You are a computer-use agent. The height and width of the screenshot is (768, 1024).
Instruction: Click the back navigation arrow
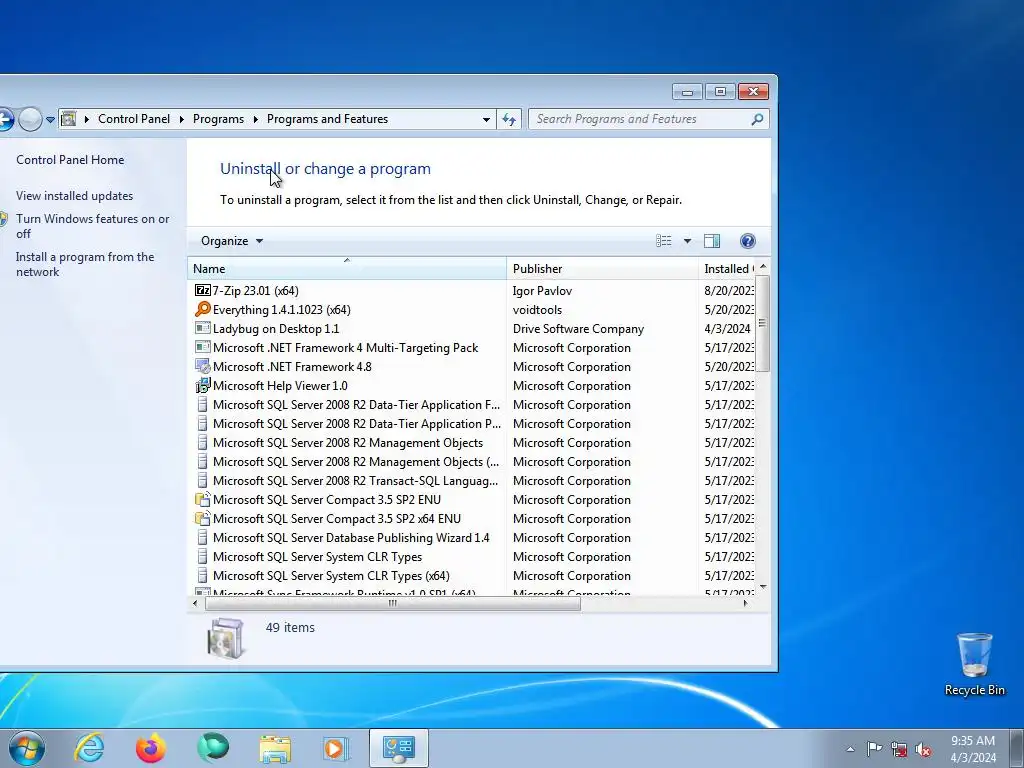pyautogui.click(x=5, y=120)
